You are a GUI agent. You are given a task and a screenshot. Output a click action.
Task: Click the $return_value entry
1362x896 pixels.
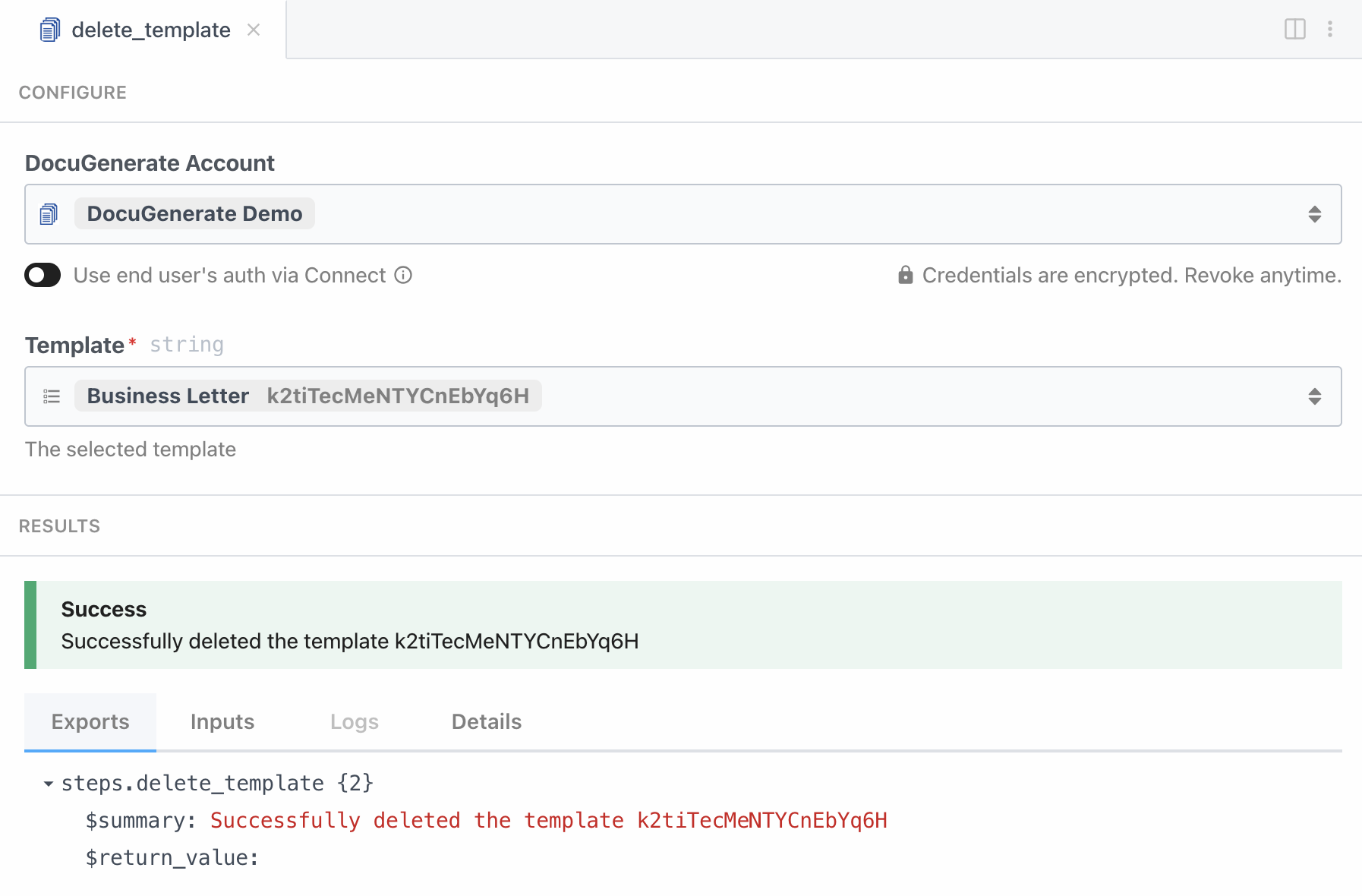[x=172, y=858]
